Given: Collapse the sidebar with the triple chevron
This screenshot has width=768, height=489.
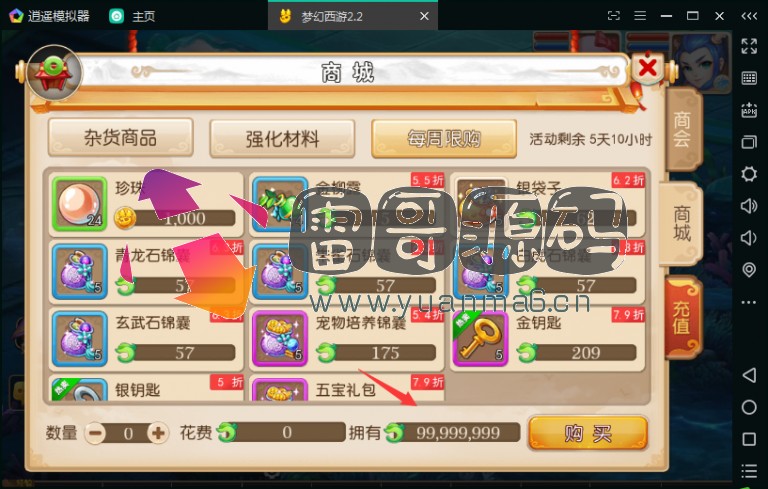Looking at the screenshot, I should (749, 16).
